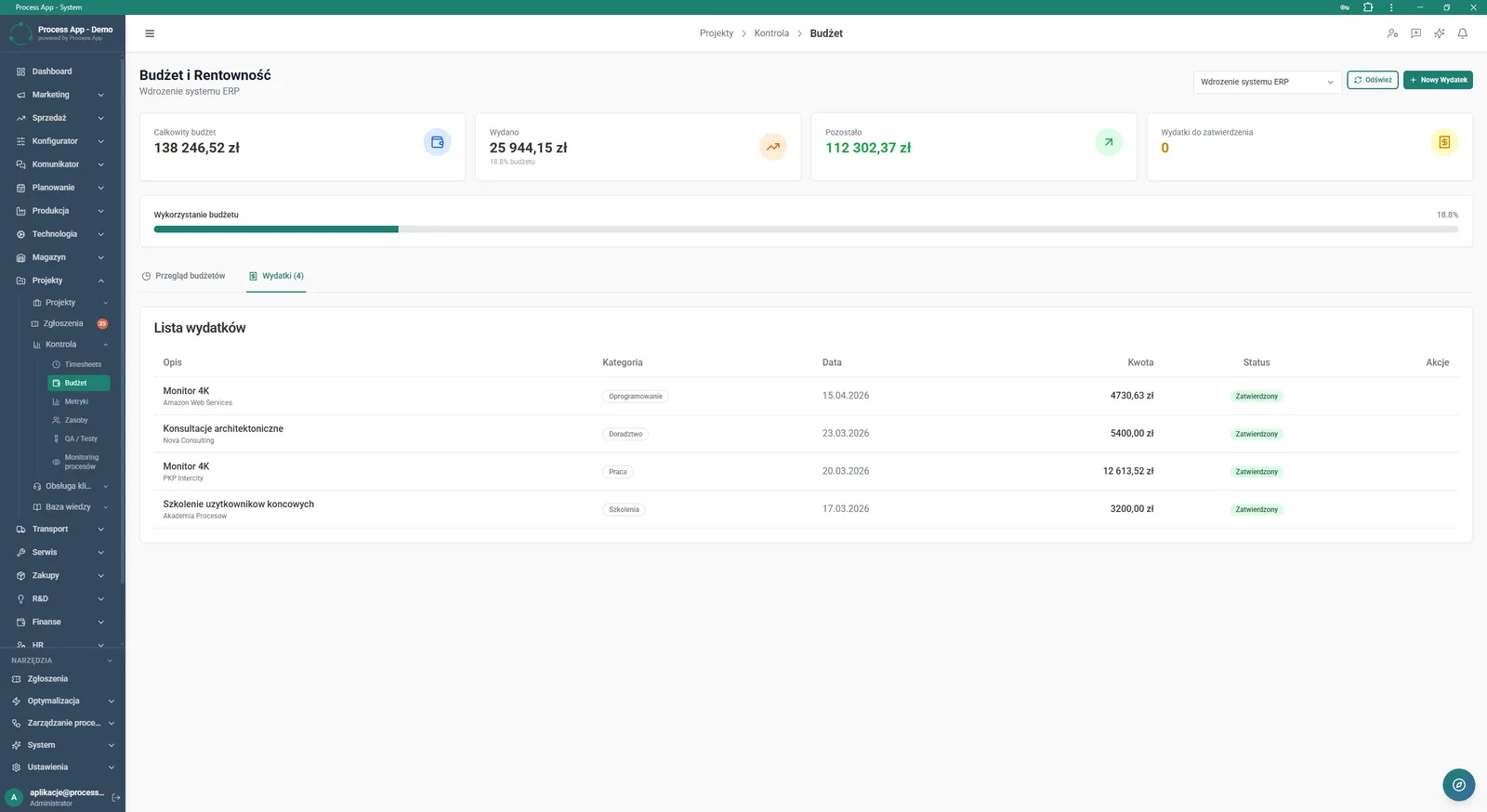Click the Kwota column header
The width and height of the screenshot is (1487, 812).
click(x=1140, y=362)
